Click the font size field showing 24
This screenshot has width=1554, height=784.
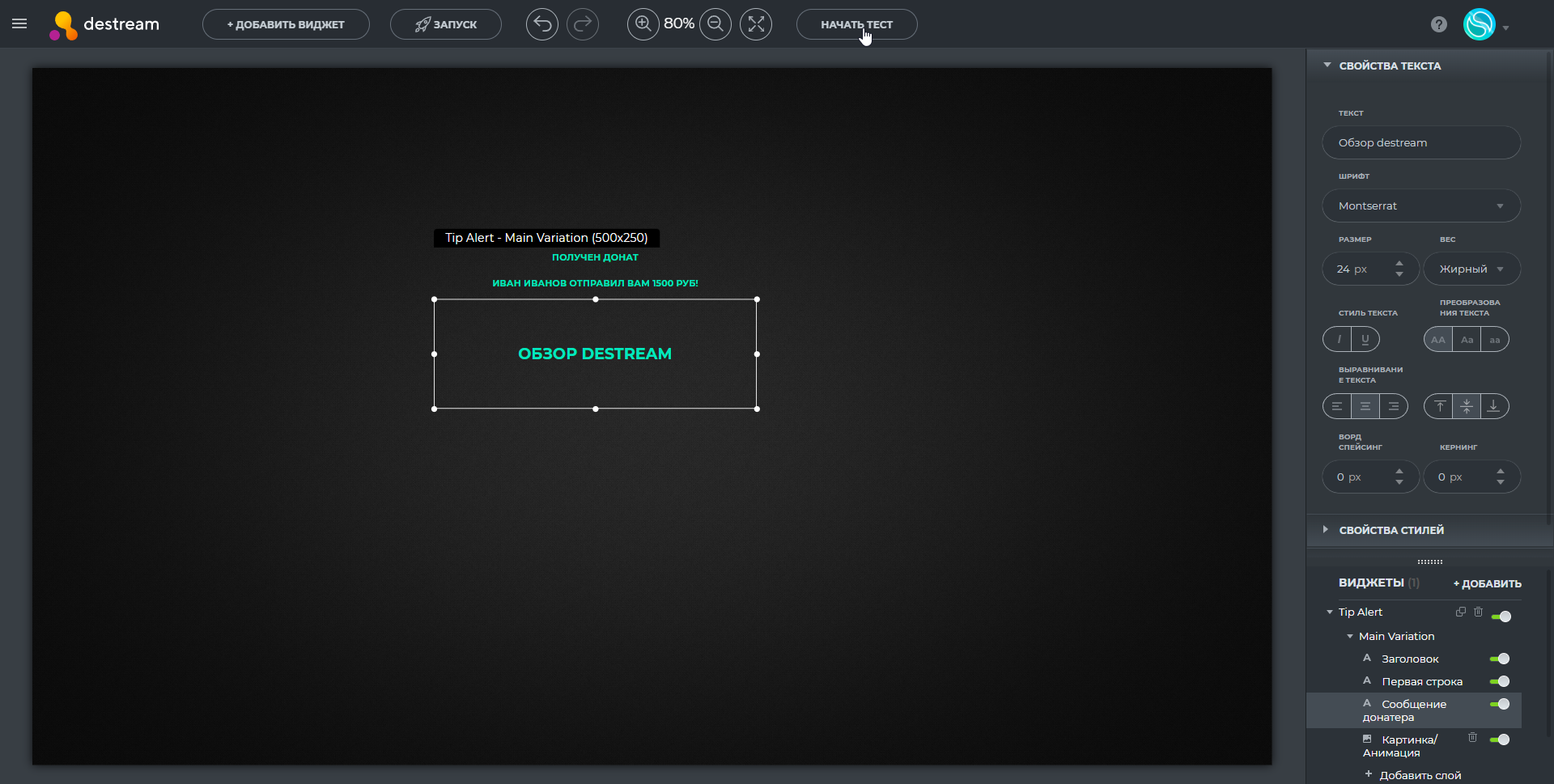tap(1371, 269)
